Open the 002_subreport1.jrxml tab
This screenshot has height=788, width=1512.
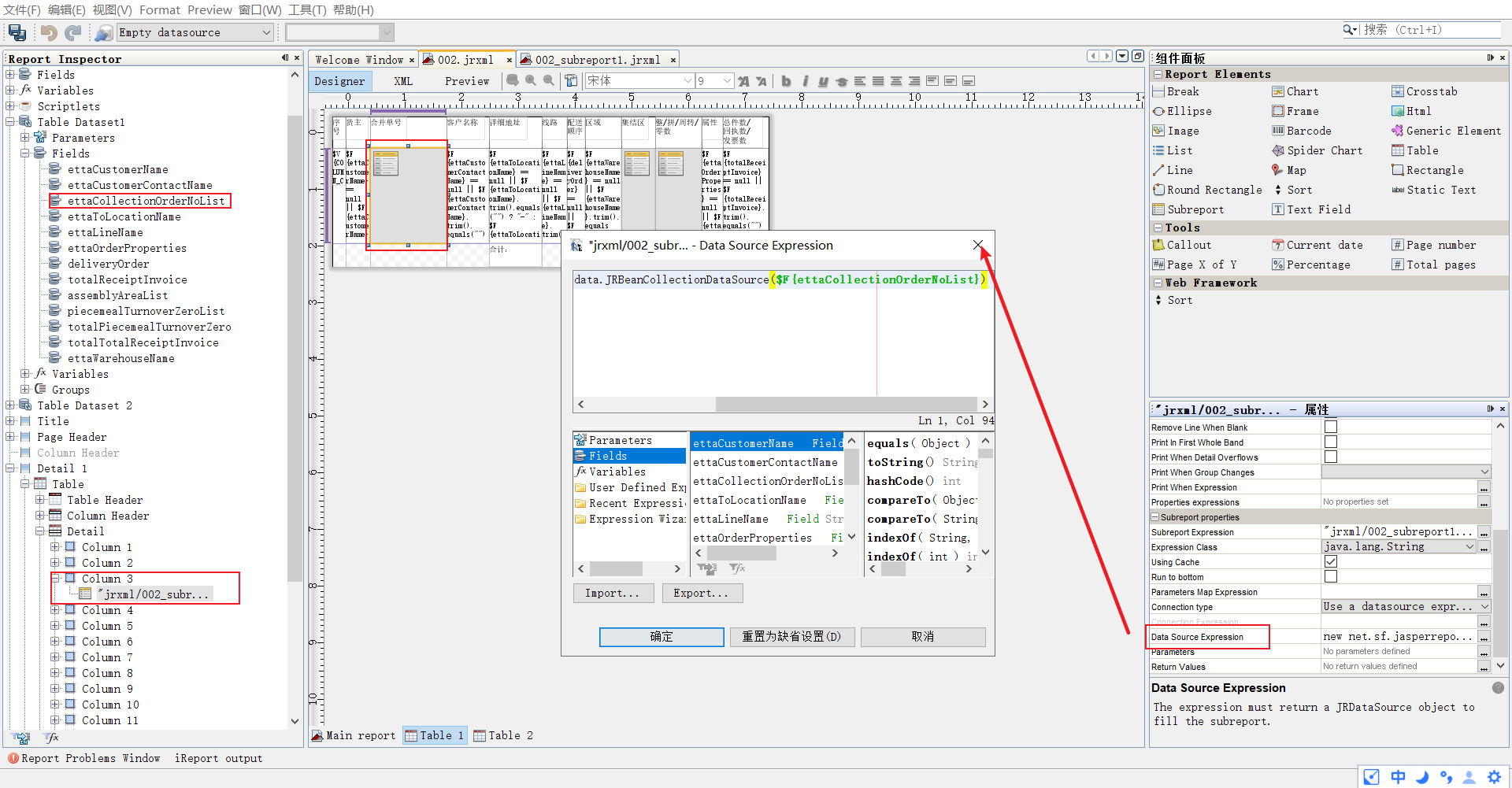point(598,60)
